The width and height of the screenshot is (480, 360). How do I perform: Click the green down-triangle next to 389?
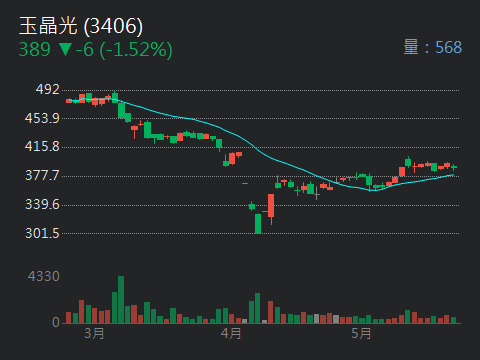click(x=65, y=50)
